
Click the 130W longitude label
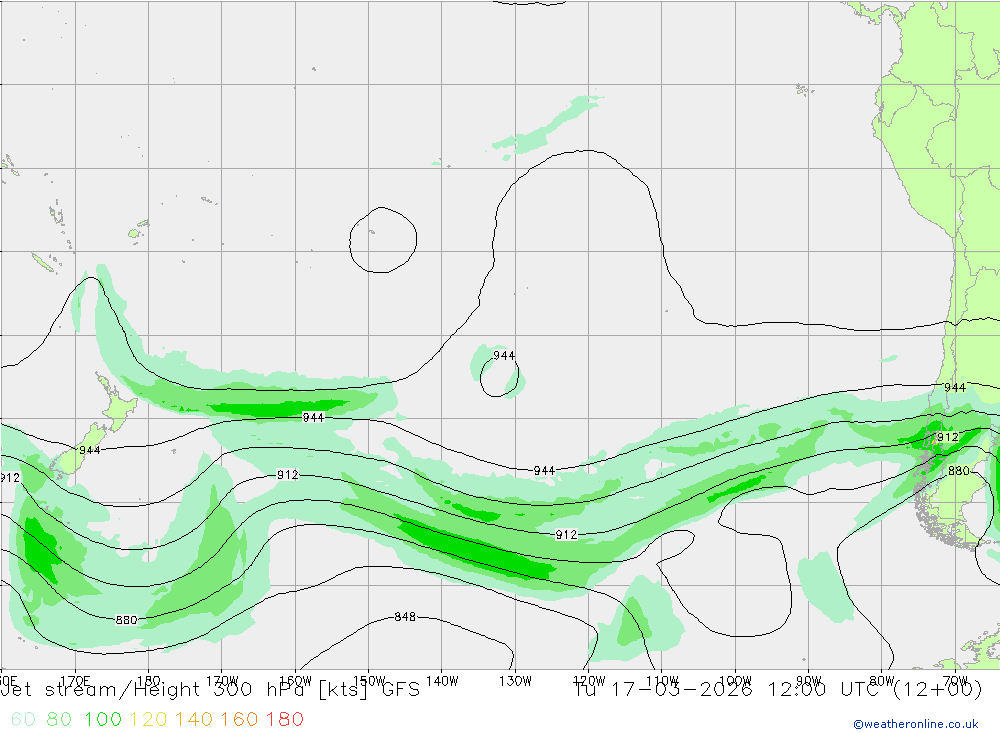click(515, 681)
